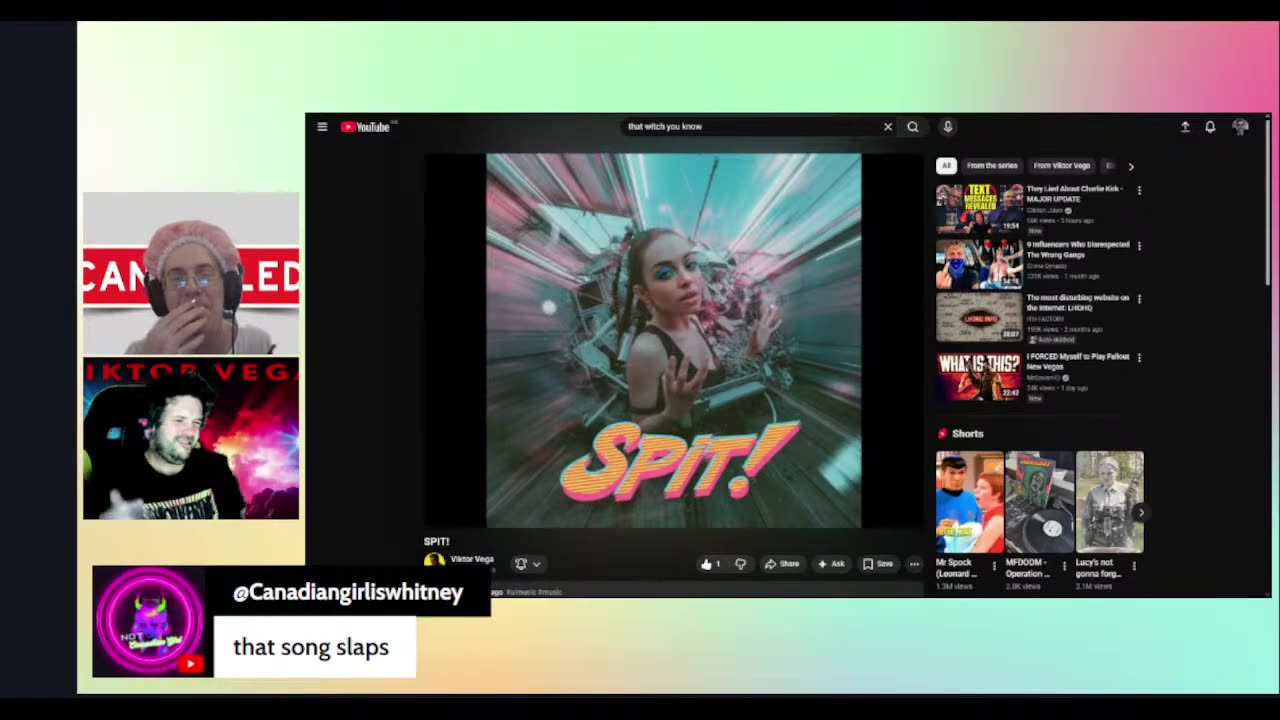Open 'I FORCED Myself to Play Fallout' title
Image resolution: width=1280 pixels, height=720 pixels.
coord(1077,361)
